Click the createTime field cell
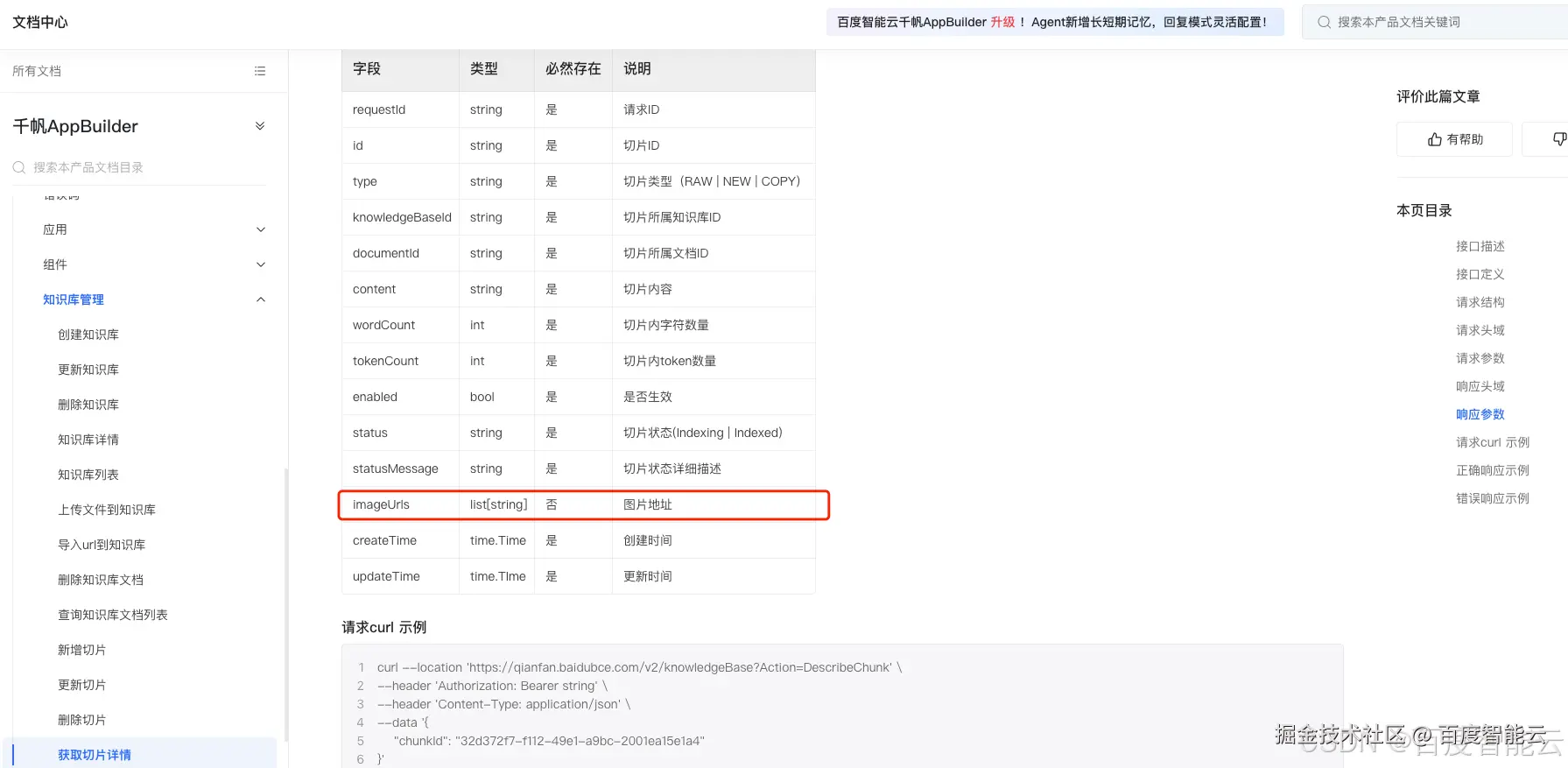This screenshot has height=768, width=1568. point(400,540)
